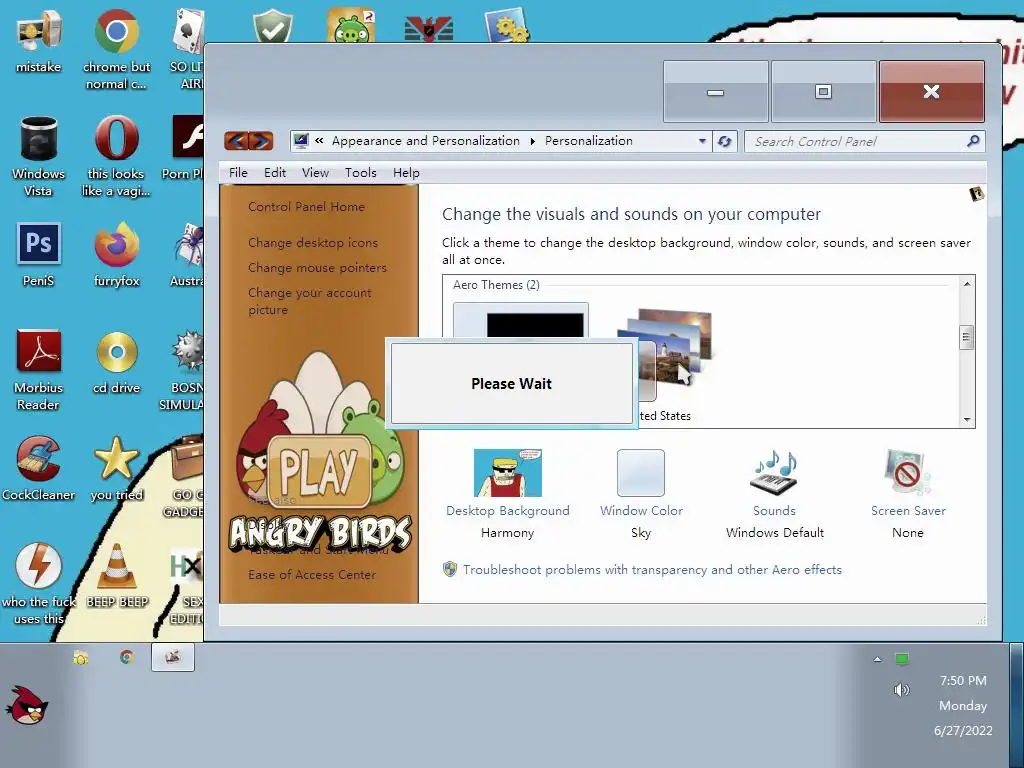This screenshot has width=1024, height=768.
Task: Click the refresh button beside address bar
Action: click(x=724, y=141)
